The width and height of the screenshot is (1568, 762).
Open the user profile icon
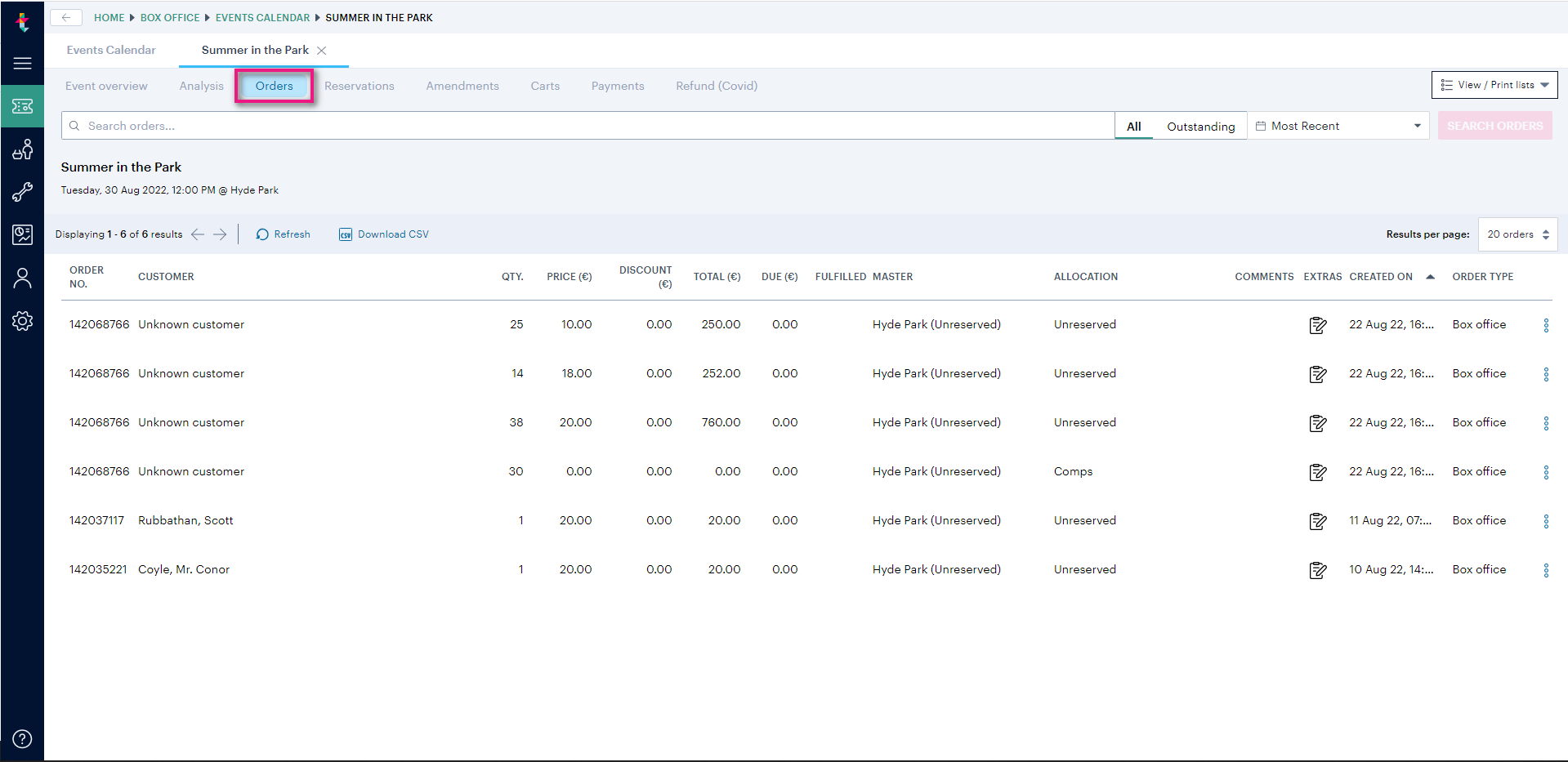tap(22, 278)
